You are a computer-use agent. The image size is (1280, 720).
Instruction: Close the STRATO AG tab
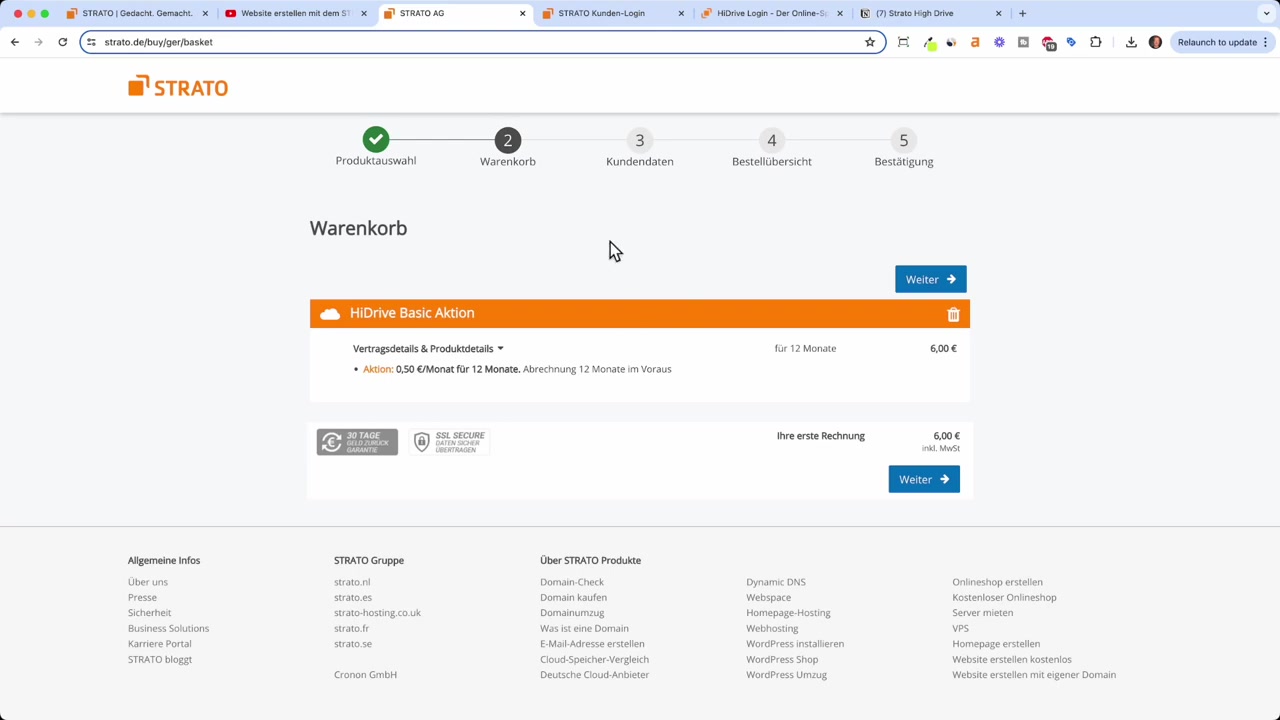click(522, 13)
